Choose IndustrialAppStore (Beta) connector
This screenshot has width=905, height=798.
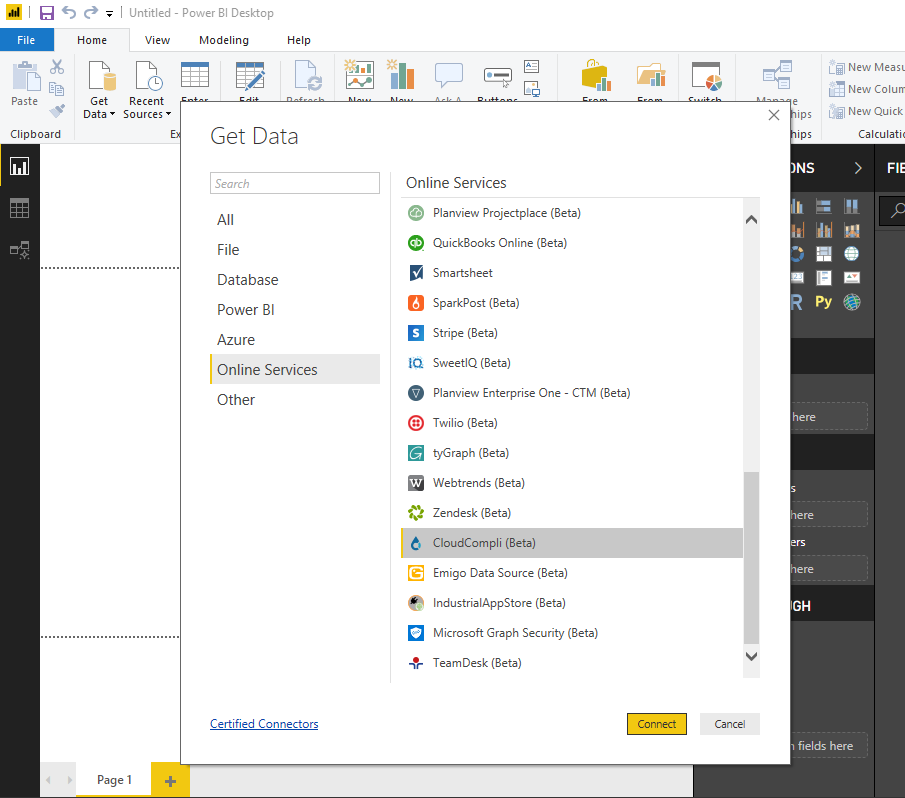(x=572, y=603)
